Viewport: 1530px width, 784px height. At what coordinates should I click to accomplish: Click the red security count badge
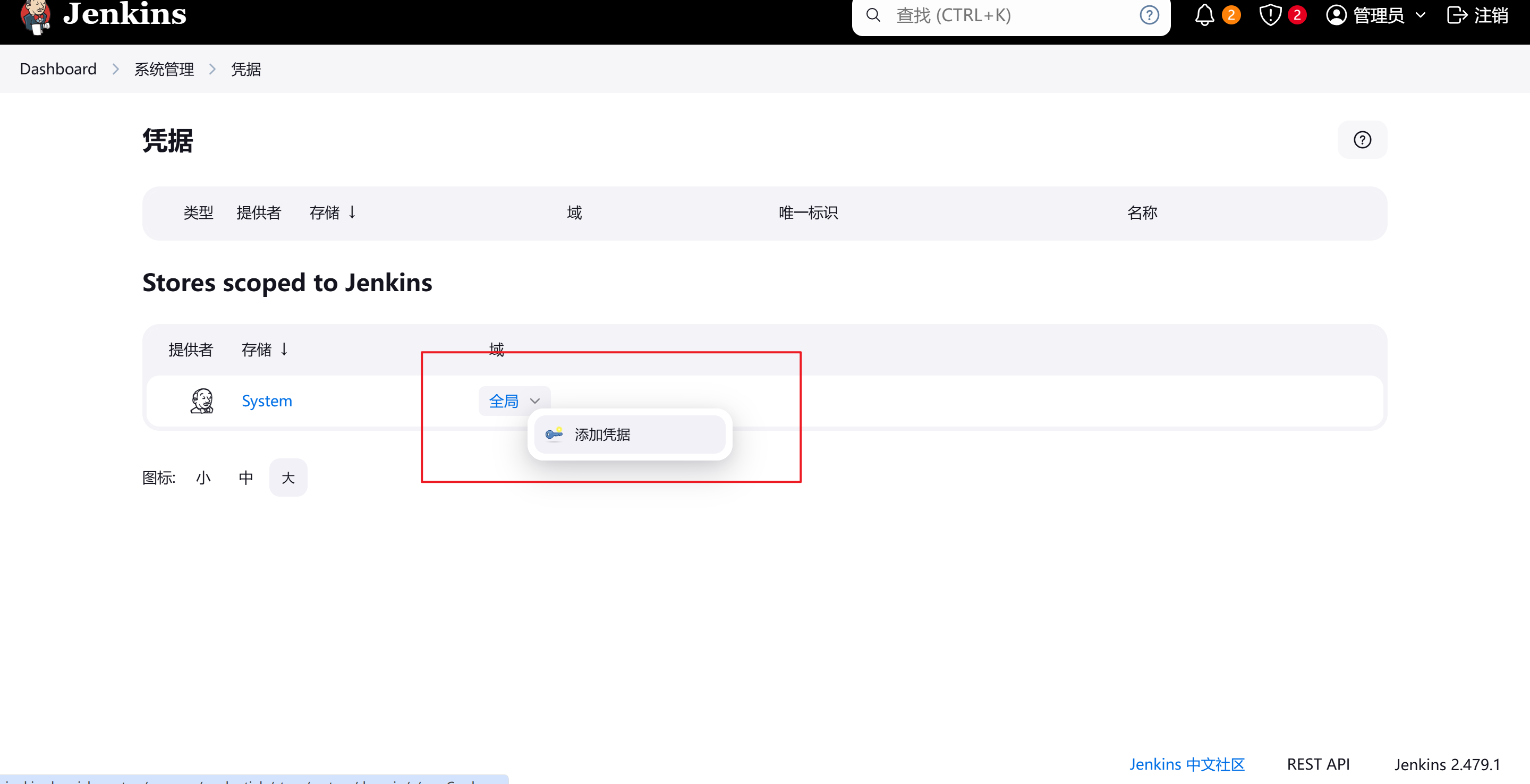tap(1297, 15)
